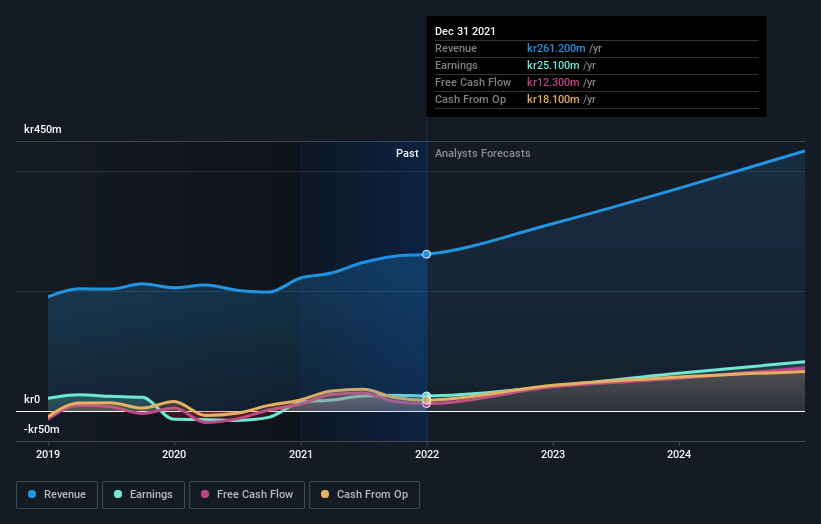The image size is (821, 524).
Task: Click the yellow Cash From Op data point at 2022
Action: tap(427, 400)
